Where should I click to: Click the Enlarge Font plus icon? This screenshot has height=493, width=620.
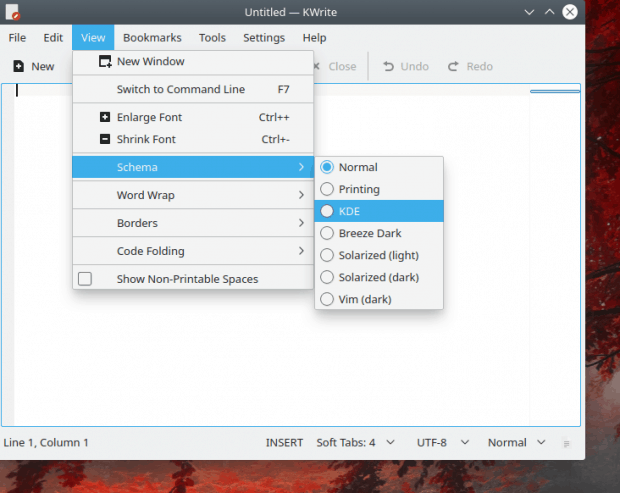click(x=105, y=117)
